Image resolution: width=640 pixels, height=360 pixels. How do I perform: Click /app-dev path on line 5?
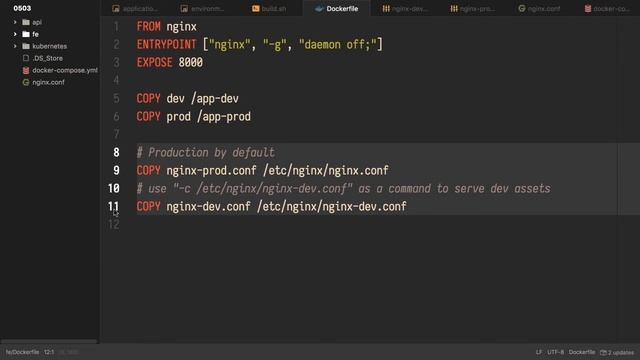point(215,99)
